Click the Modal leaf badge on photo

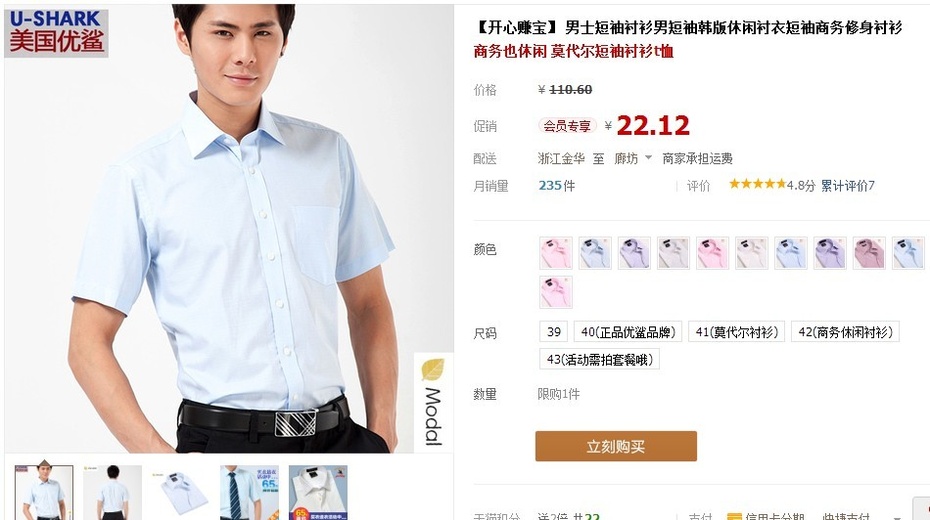pyautogui.click(x=434, y=403)
